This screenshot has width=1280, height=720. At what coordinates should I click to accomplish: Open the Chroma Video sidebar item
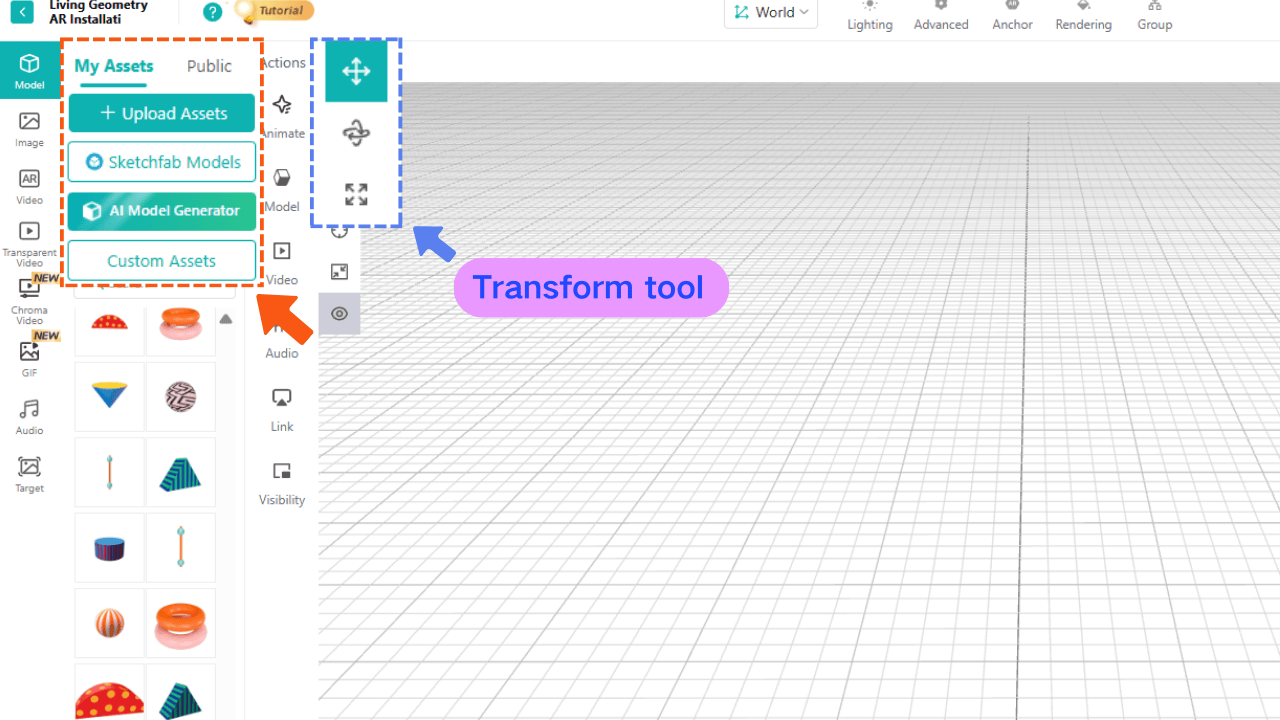(29, 299)
